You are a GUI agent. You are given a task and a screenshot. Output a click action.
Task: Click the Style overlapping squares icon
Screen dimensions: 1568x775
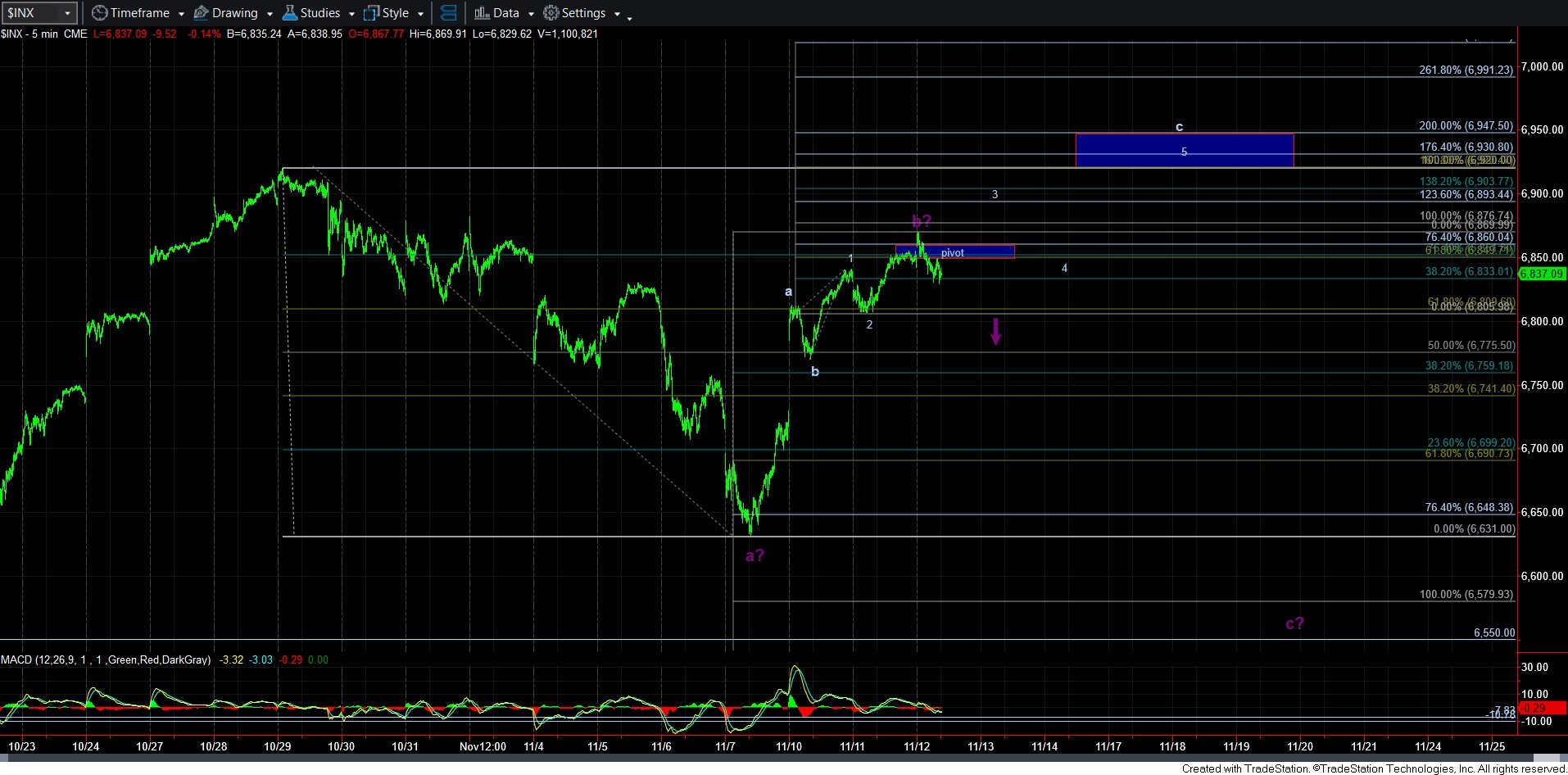tap(371, 13)
